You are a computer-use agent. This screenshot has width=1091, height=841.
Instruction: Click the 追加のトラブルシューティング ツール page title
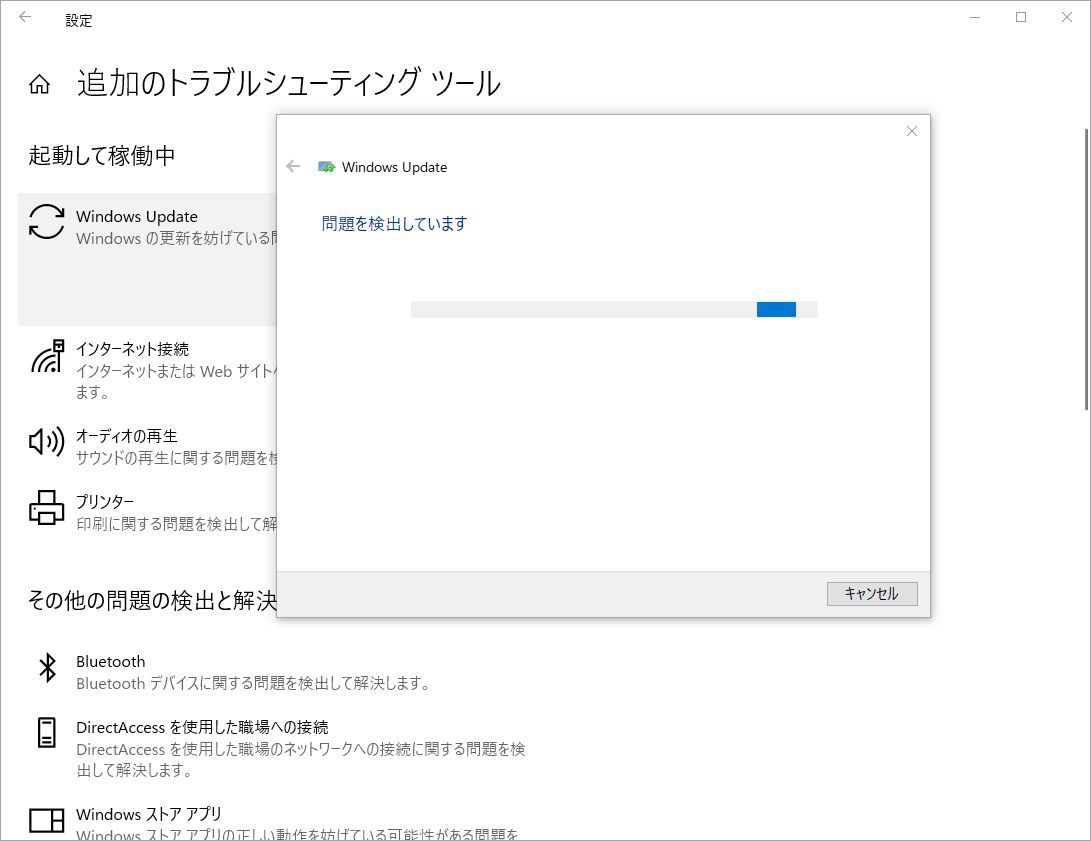click(x=288, y=83)
